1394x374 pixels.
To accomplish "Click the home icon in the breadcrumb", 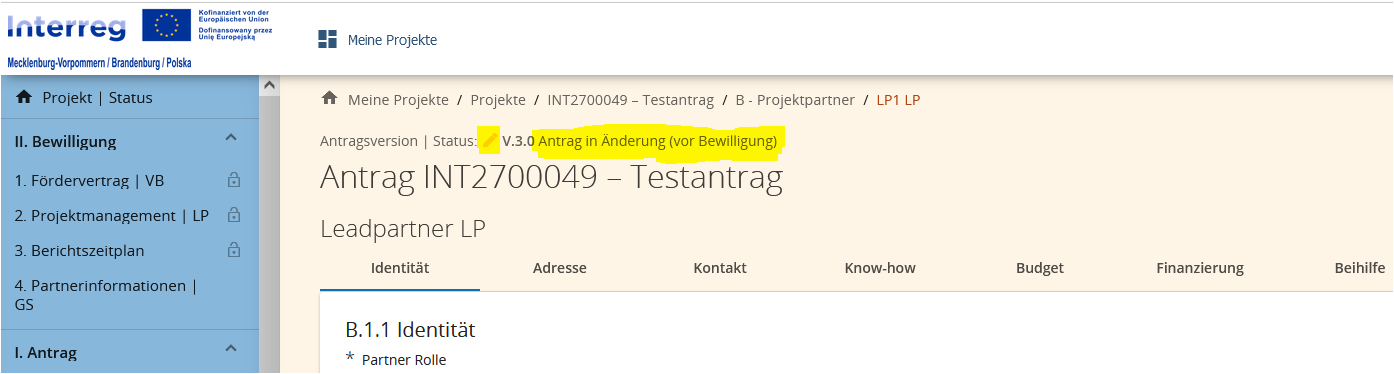I will pos(329,98).
